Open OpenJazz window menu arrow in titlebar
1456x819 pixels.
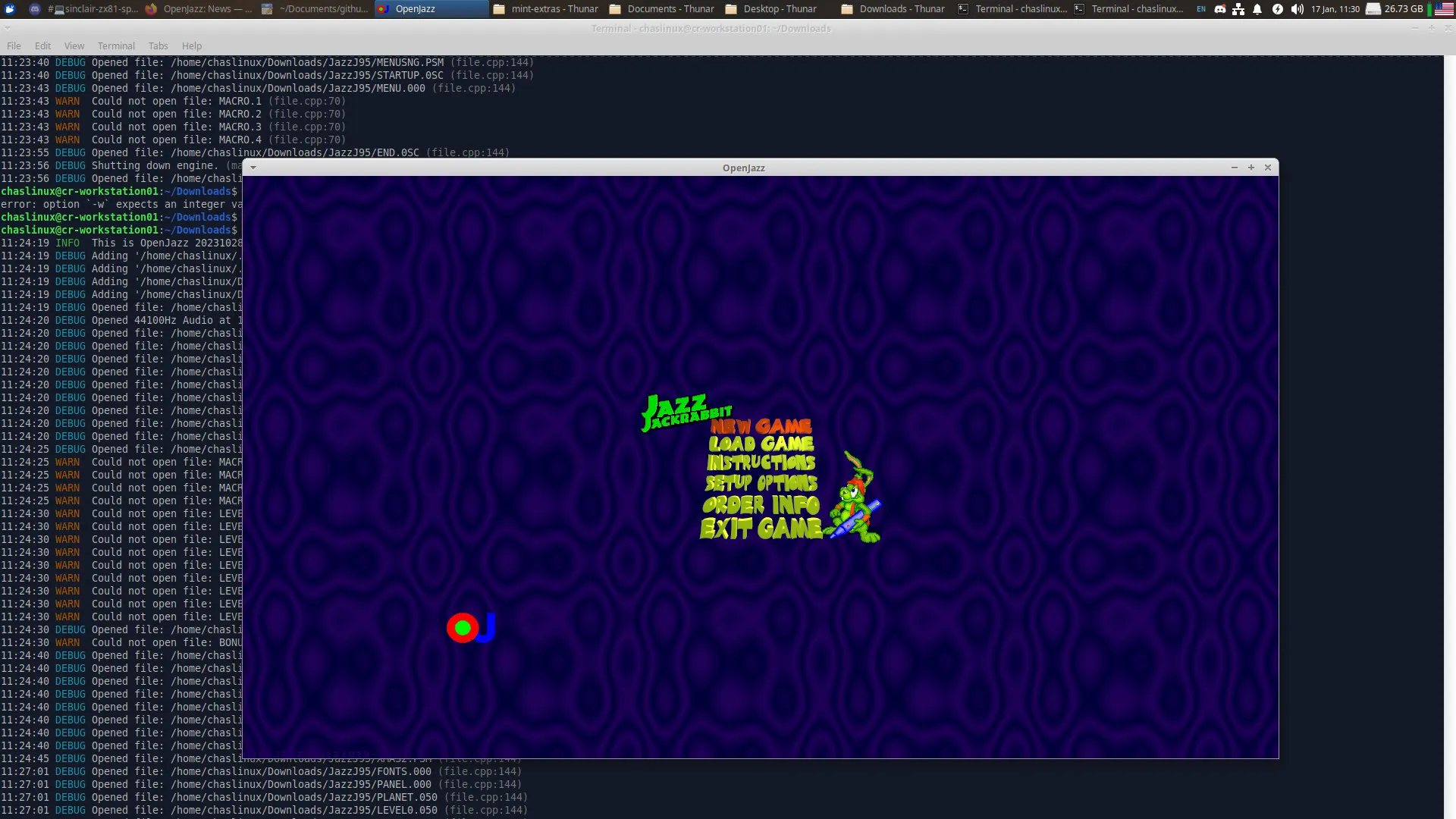253,168
